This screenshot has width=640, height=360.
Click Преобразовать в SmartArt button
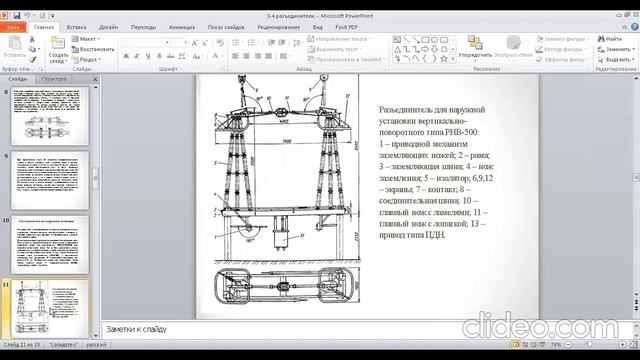(346, 60)
